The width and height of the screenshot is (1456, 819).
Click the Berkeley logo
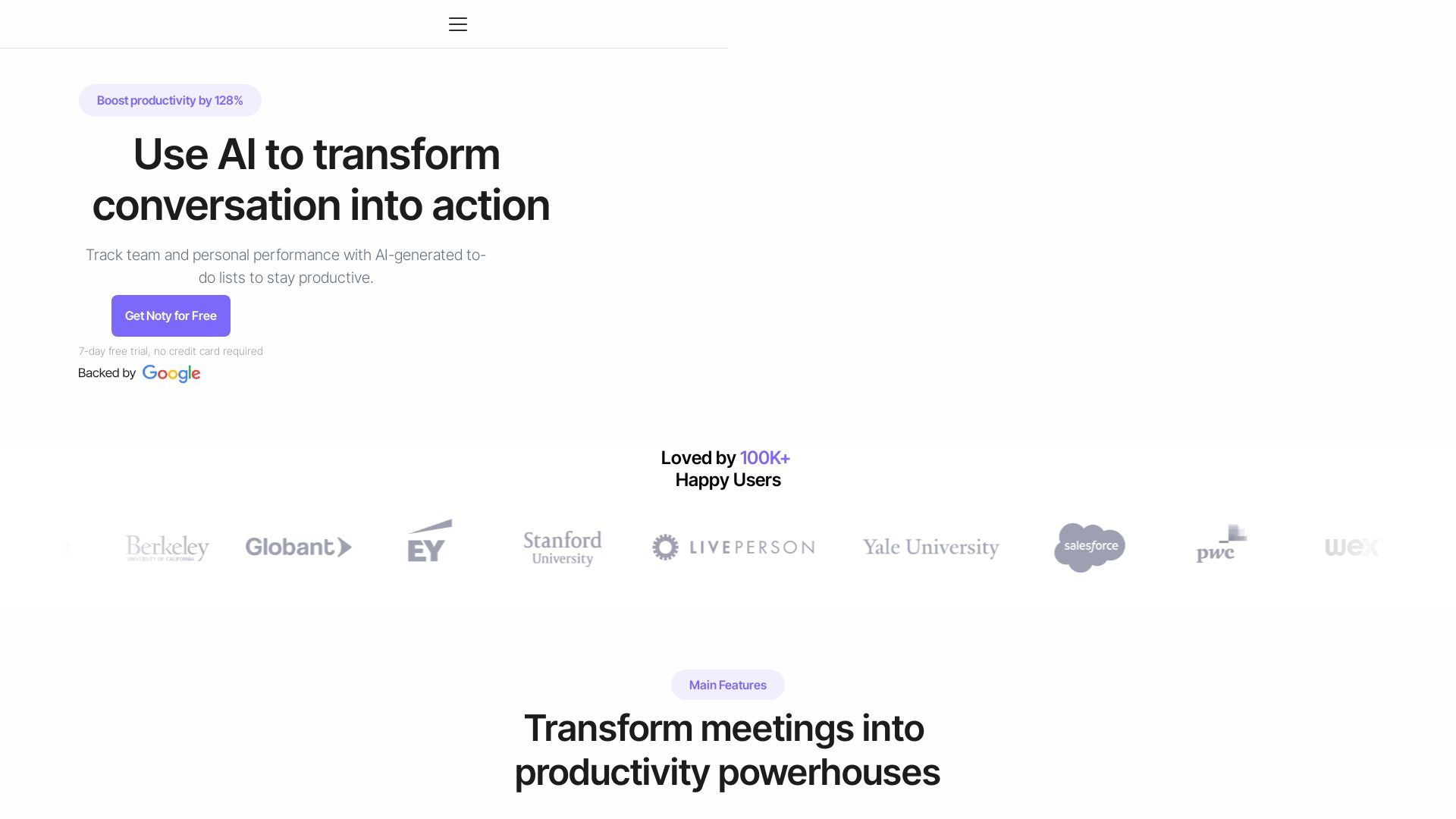(x=167, y=547)
